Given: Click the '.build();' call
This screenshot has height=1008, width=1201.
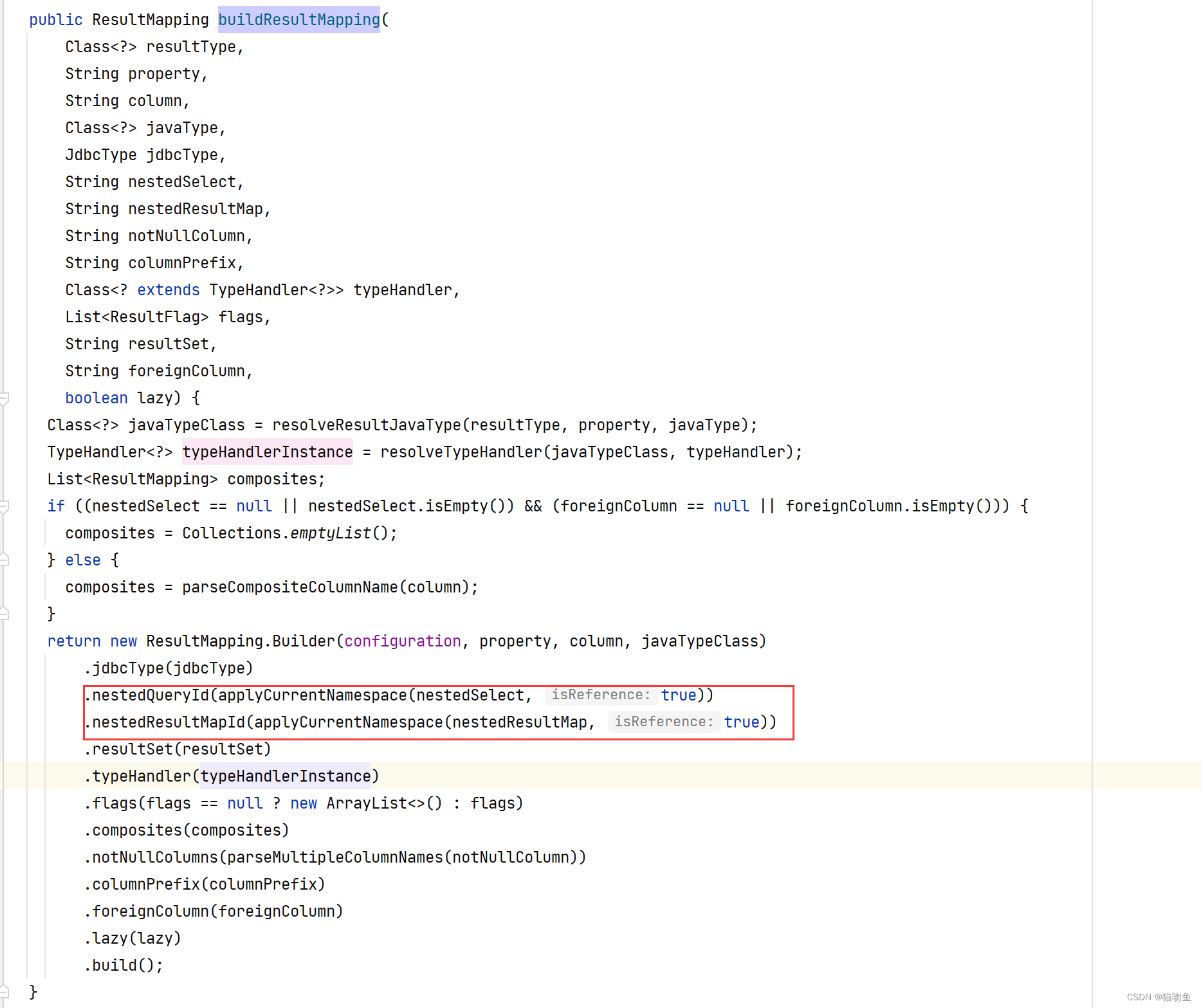Looking at the screenshot, I should tap(124, 966).
